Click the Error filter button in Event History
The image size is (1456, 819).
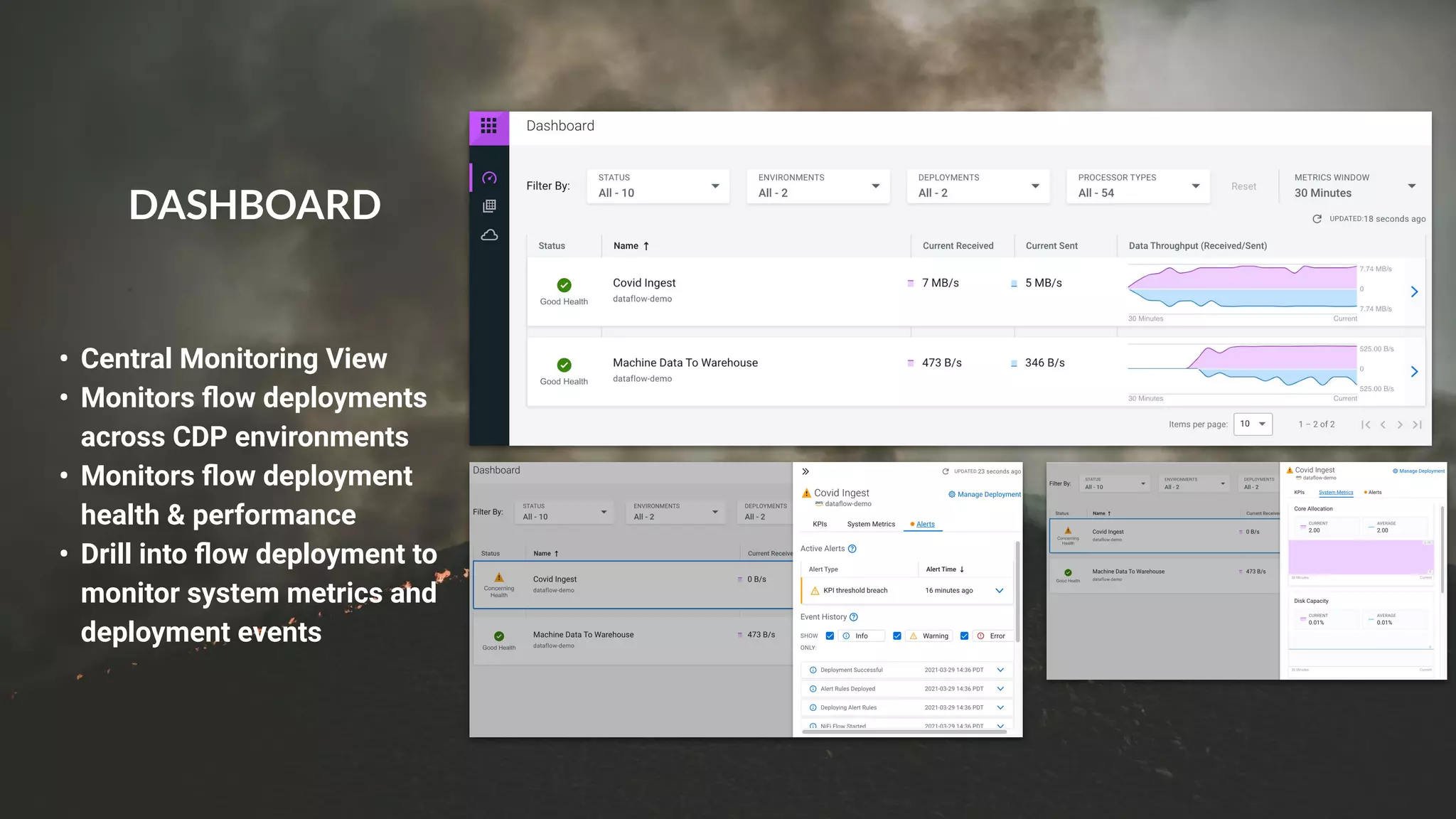click(x=992, y=636)
